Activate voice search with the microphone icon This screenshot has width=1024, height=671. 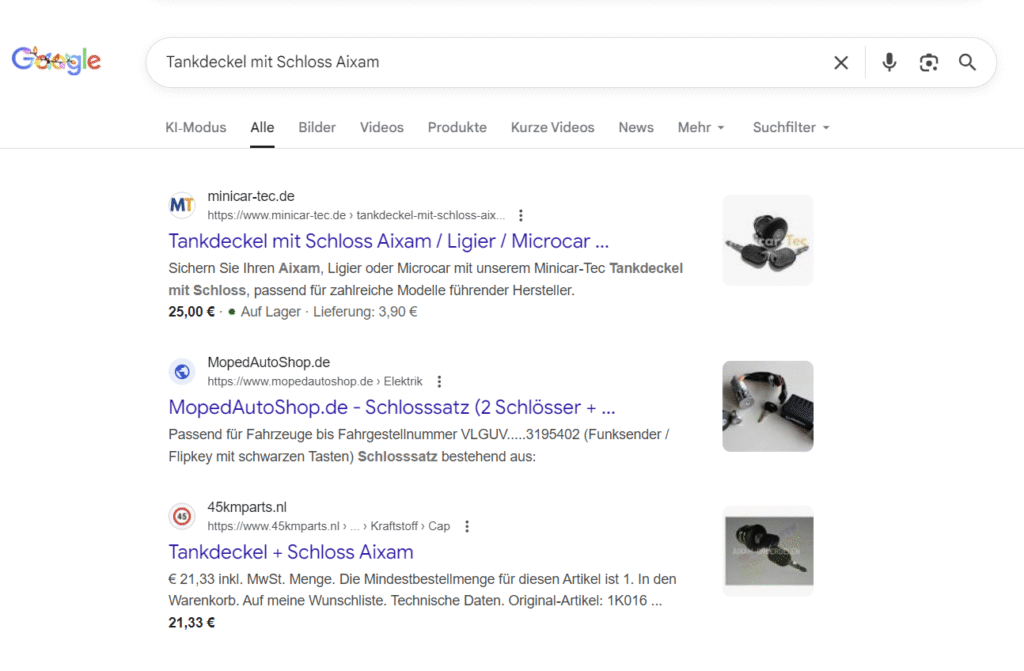pos(889,62)
